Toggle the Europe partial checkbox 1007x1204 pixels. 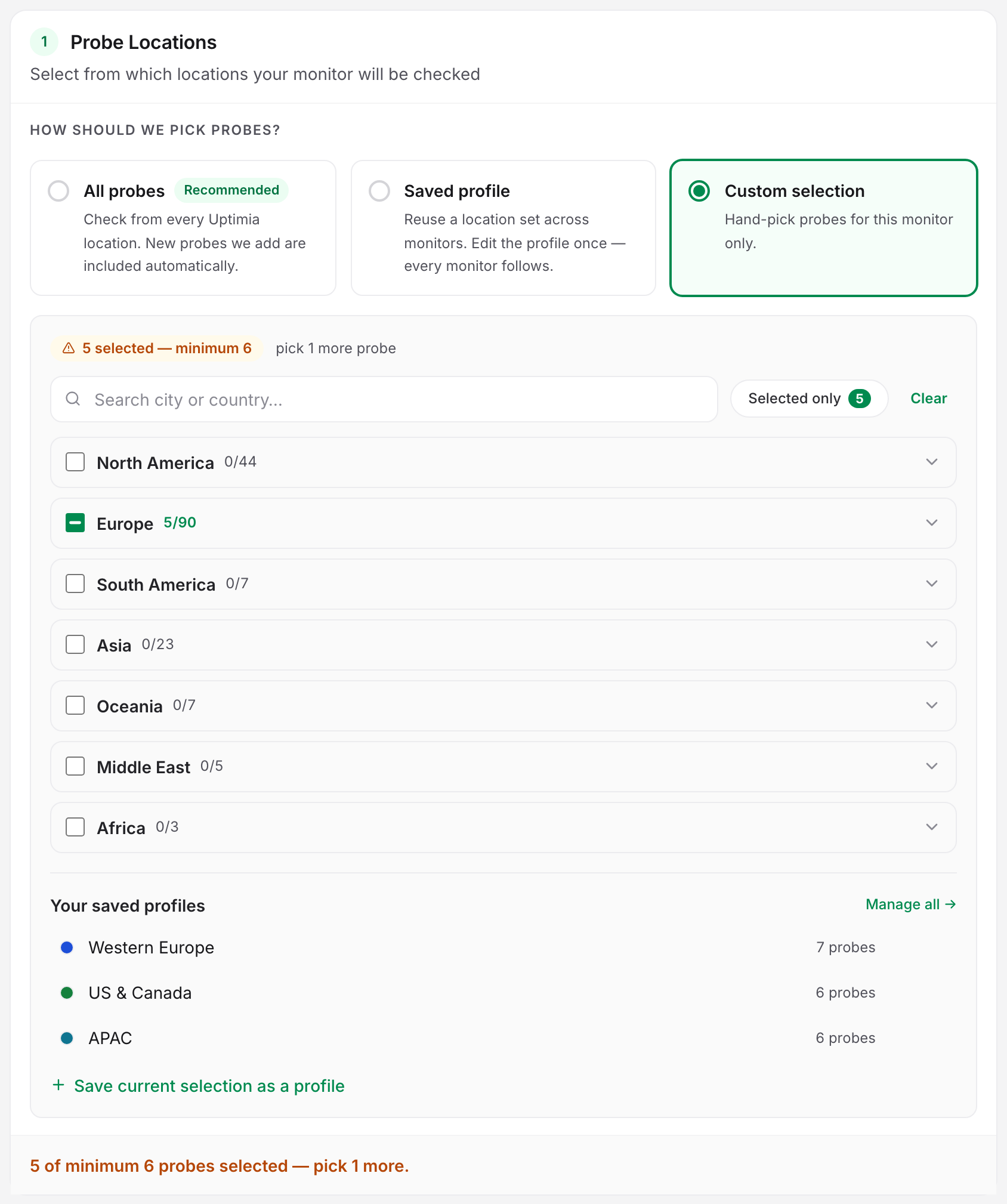(x=75, y=523)
